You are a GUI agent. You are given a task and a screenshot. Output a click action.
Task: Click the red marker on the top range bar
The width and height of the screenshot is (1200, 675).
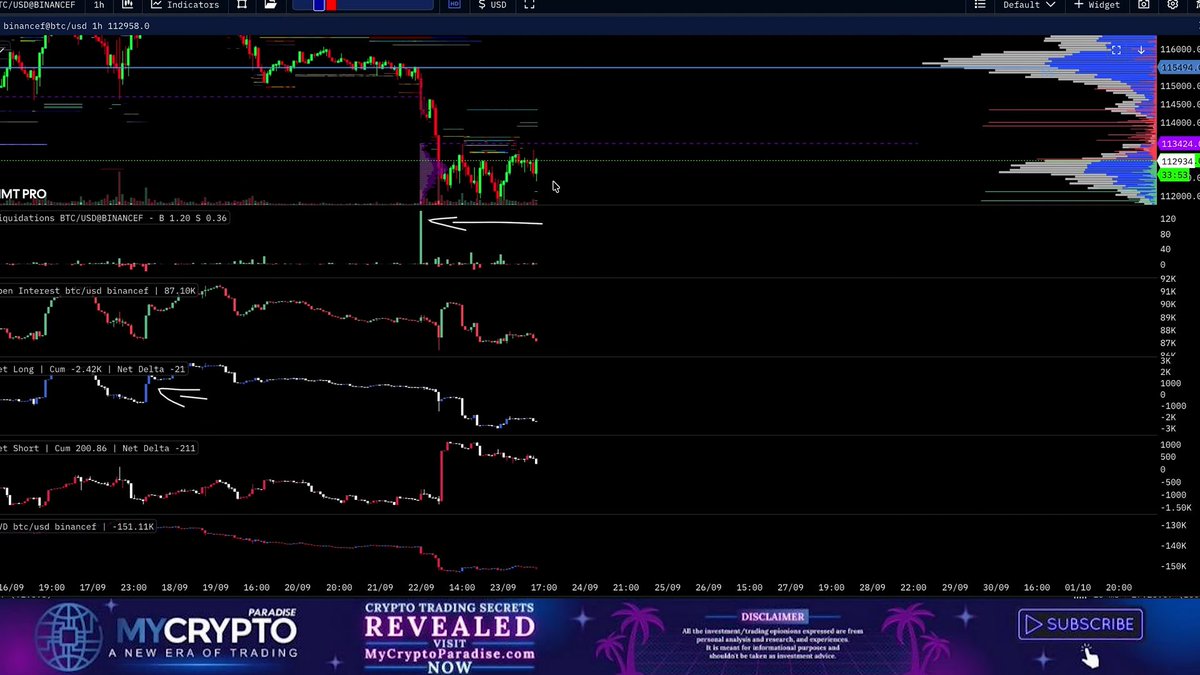point(331,5)
